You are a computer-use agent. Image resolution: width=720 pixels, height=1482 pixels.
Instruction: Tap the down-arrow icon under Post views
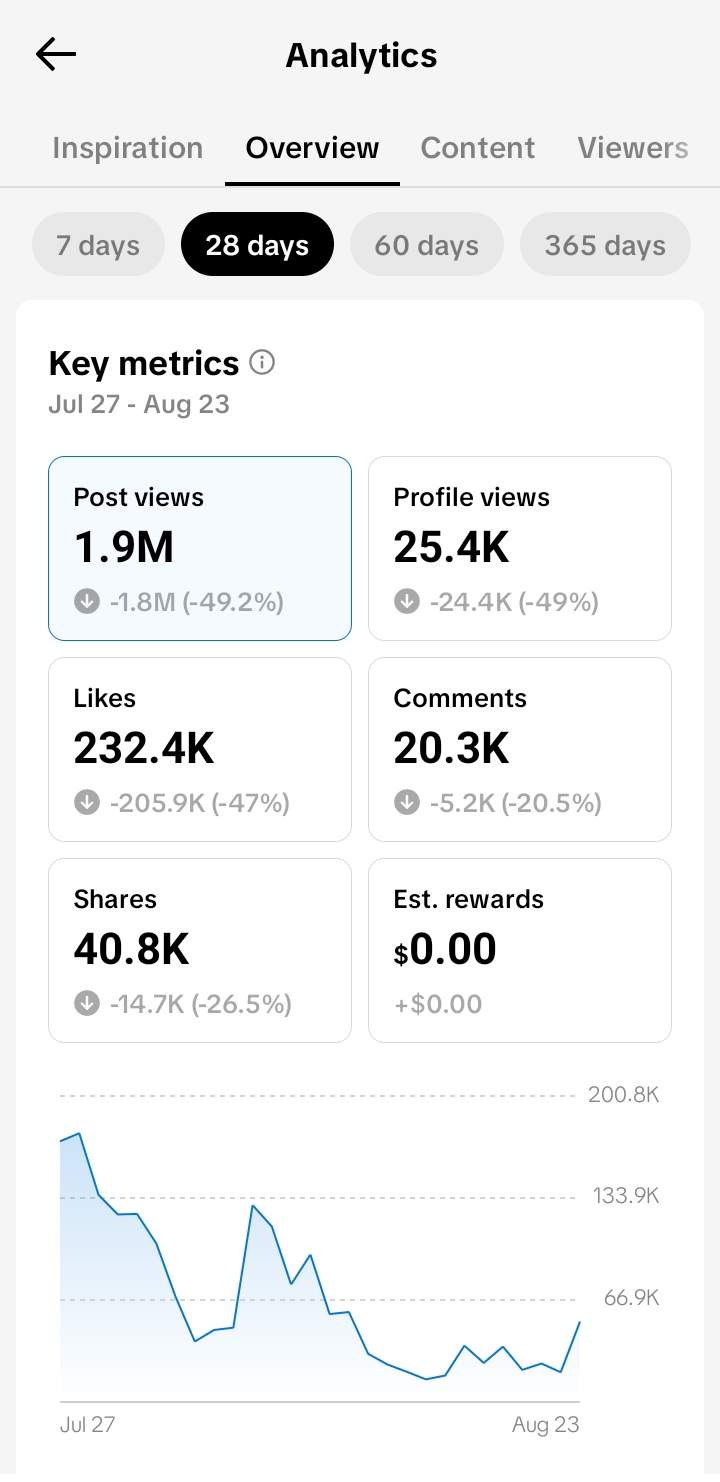pyautogui.click(x=87, y=601)
